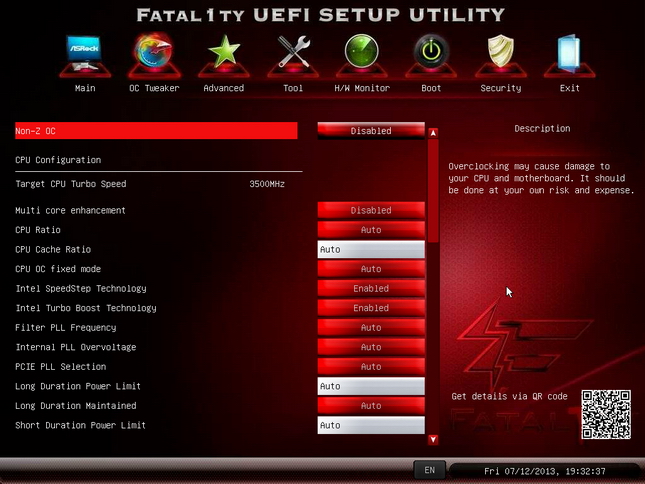
Task: Select the PCIE PLL Selection label
Action: [61, 366]
